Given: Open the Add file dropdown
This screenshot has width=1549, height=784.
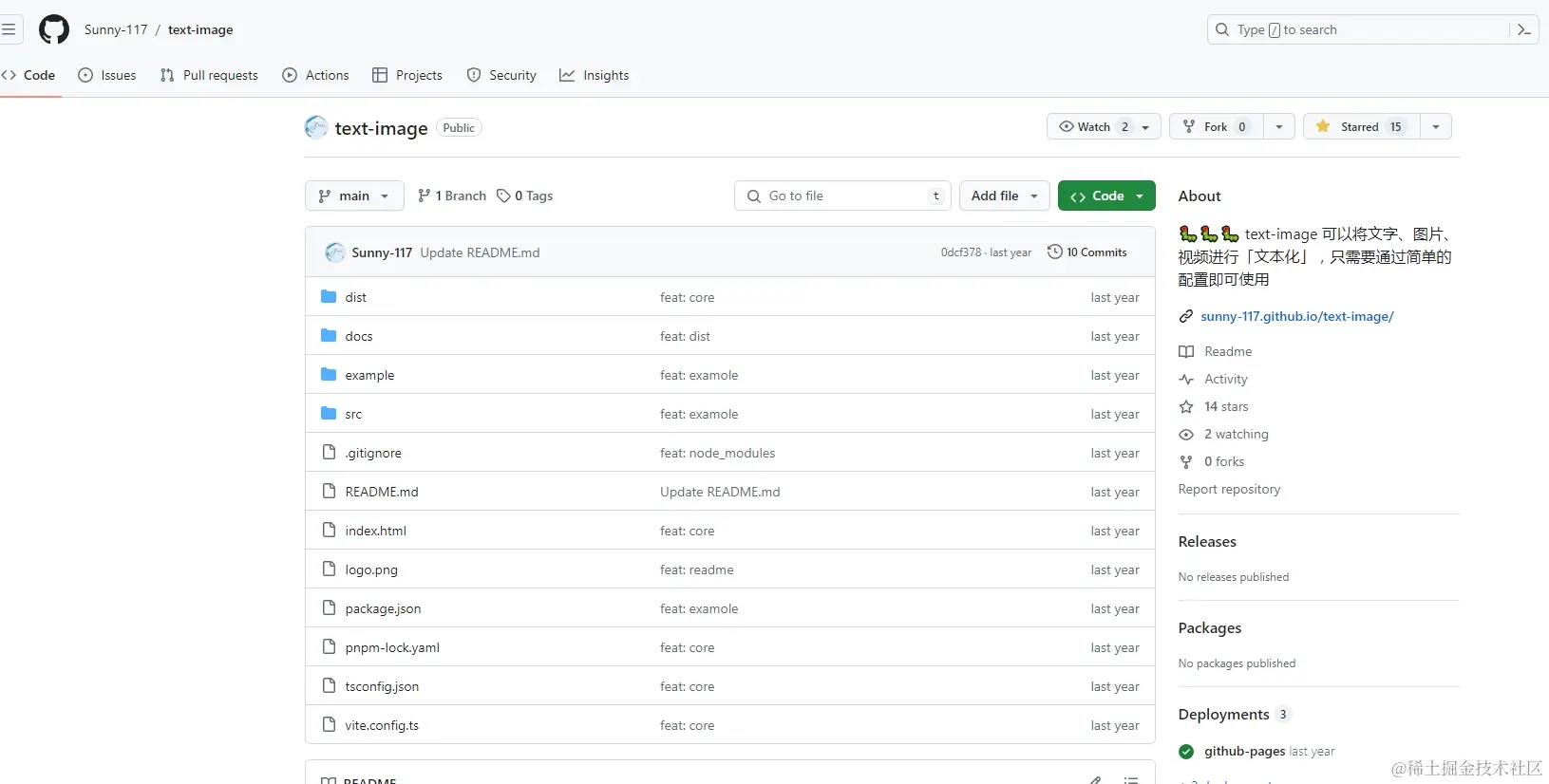Looking at the screenshot, I should (1005, 196).
